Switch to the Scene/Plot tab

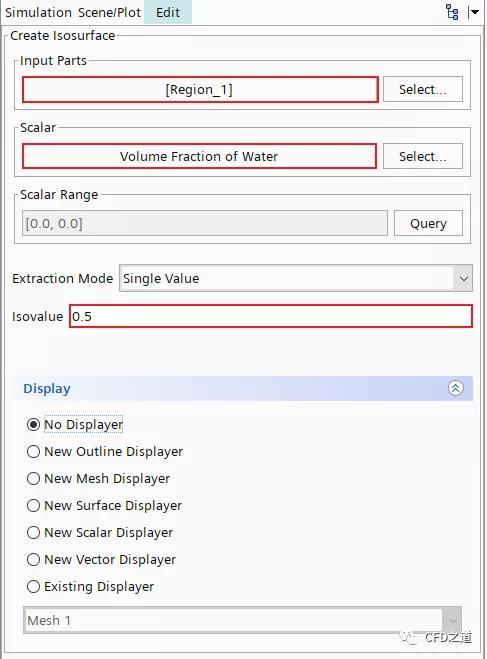tap(109, 12)
